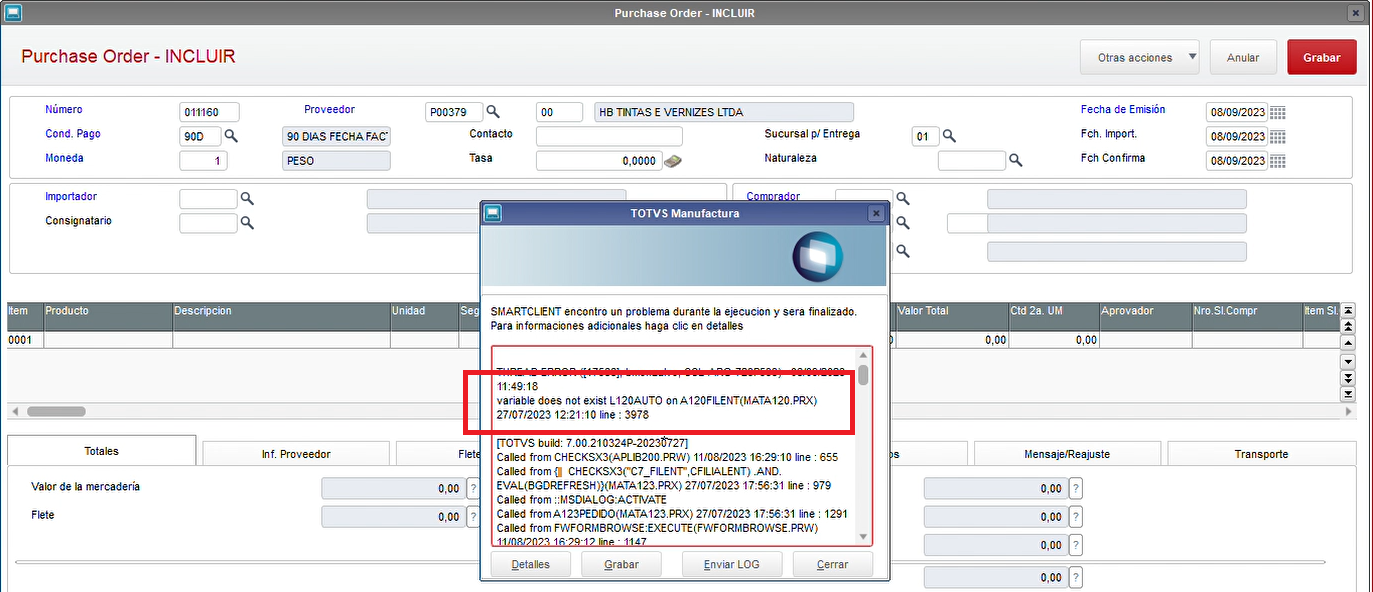The height and width of the screenshot is (592, 1373).
Task: Switch to the Inf. Proveedor tab
Action: [x=296, y=454]
